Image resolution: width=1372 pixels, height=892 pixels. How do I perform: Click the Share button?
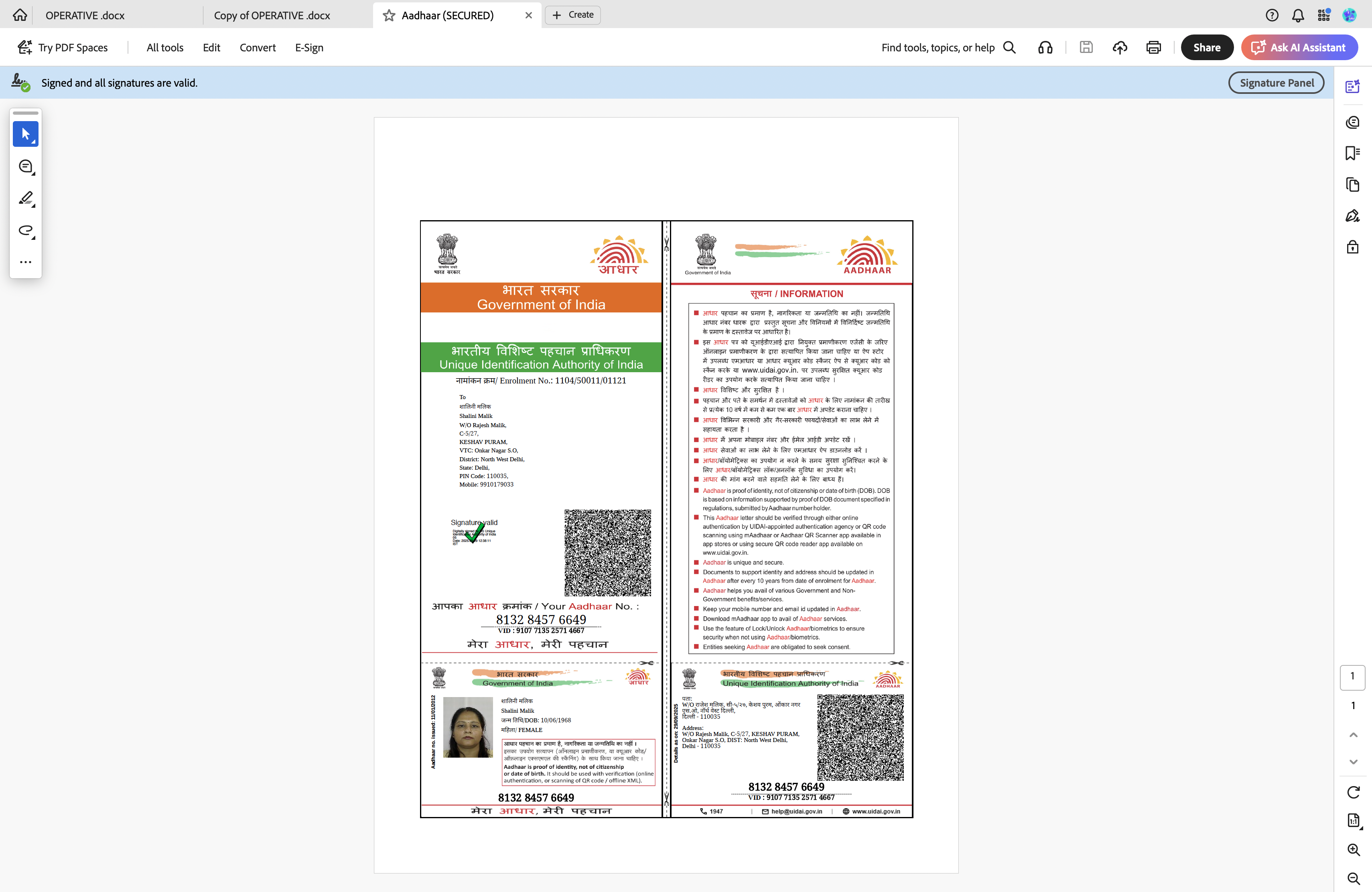tap(1207, 48)
